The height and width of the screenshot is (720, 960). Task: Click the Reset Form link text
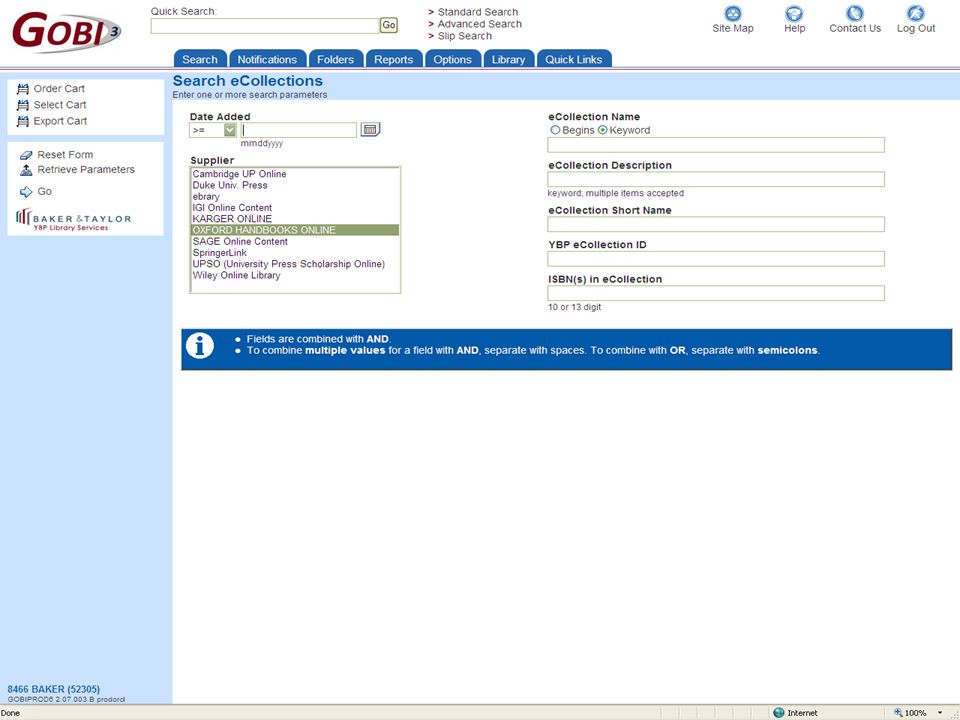tap(65, 155)
